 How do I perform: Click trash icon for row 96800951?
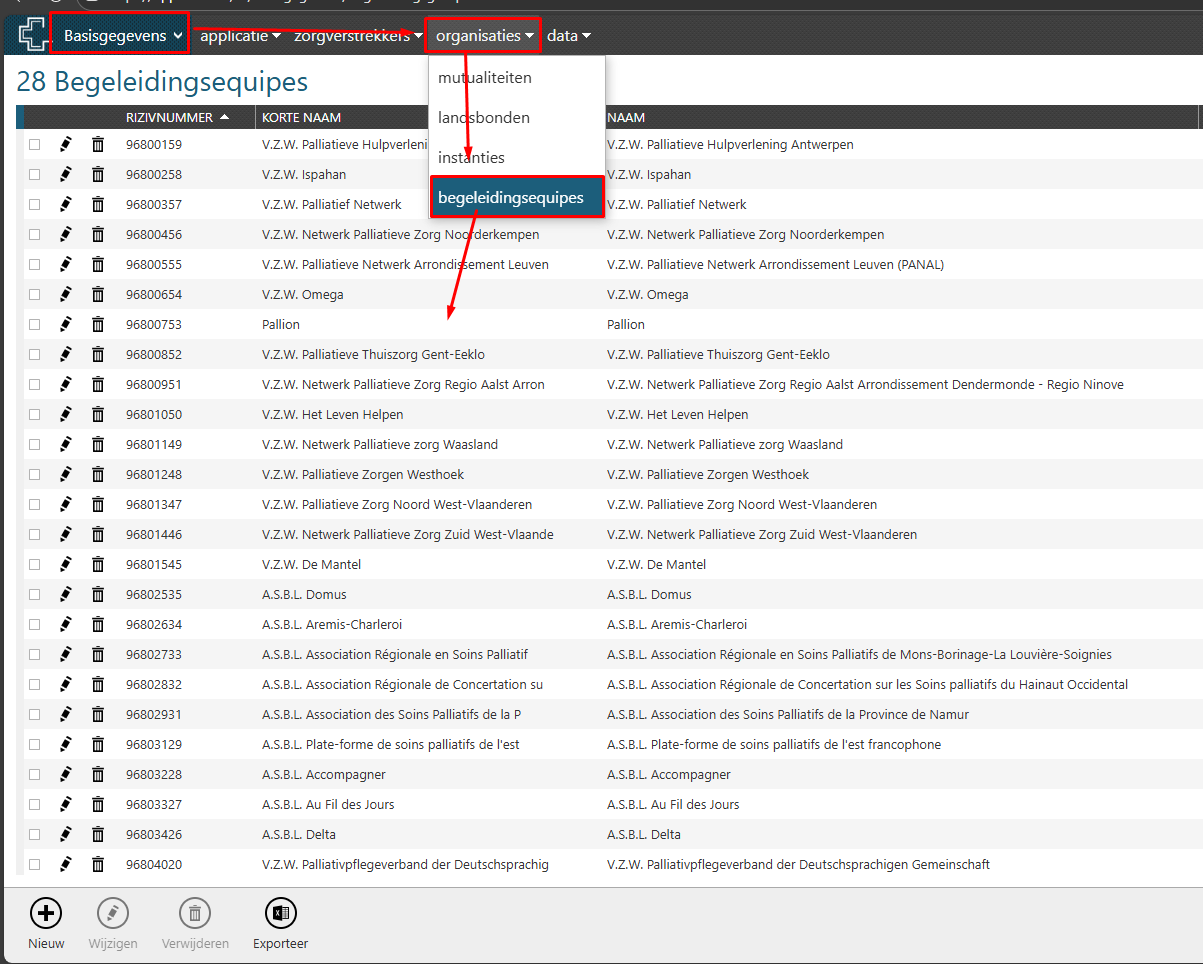tap(98, 385)
